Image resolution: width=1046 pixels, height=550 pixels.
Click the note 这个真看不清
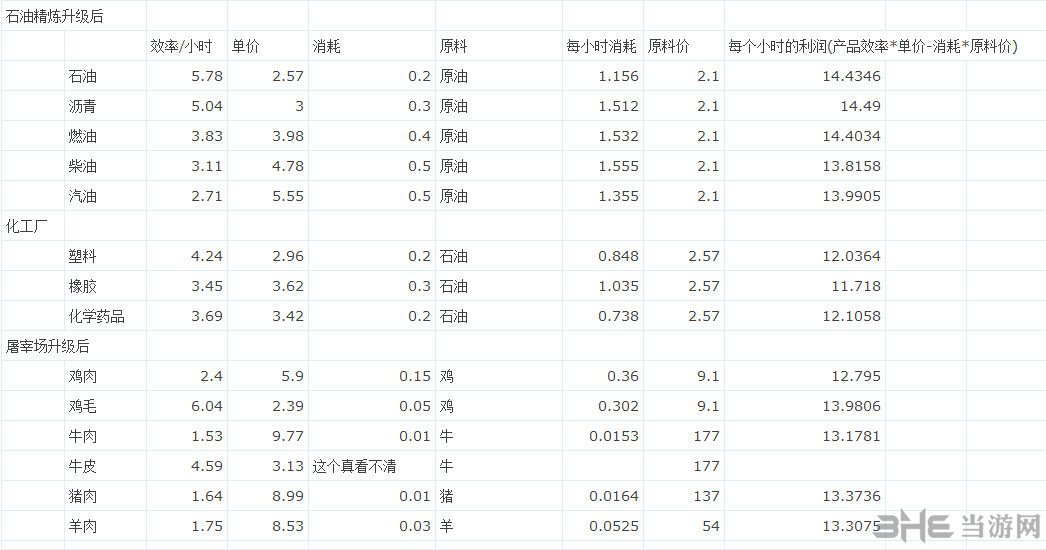354,467
